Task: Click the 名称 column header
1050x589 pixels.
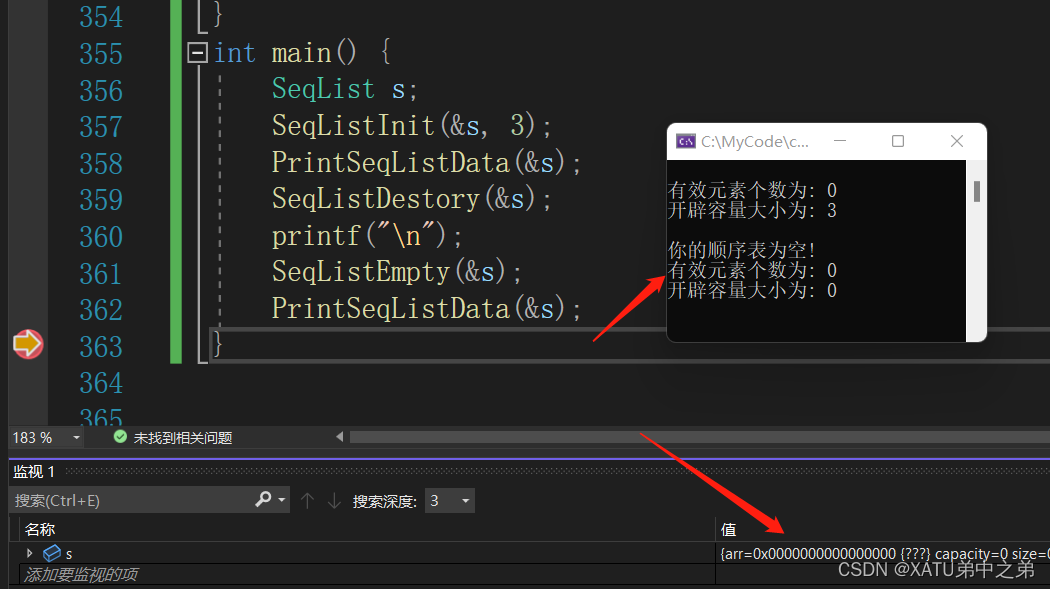Action: click(x=40, y=529)
